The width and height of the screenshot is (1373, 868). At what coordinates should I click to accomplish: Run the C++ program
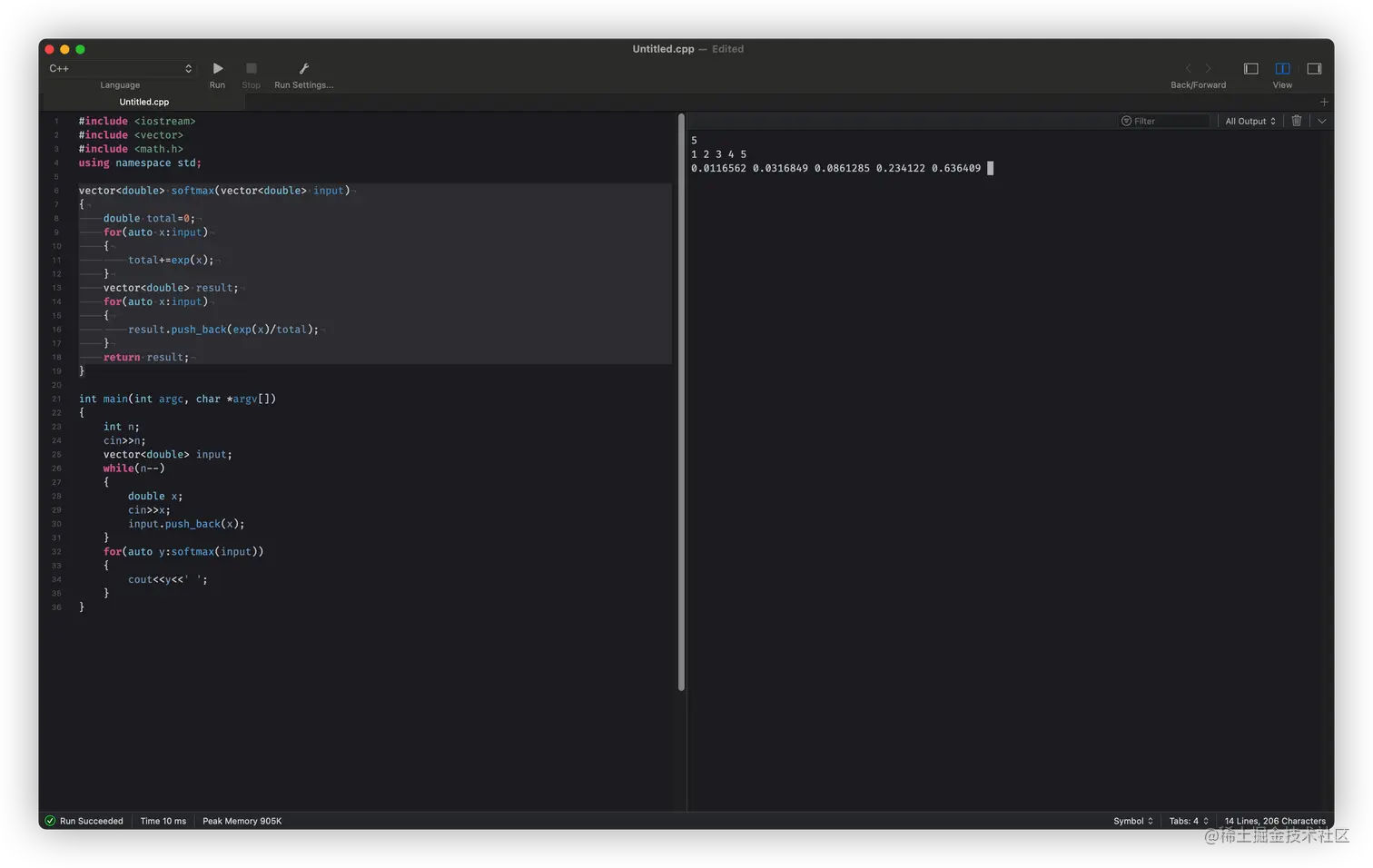218,68
